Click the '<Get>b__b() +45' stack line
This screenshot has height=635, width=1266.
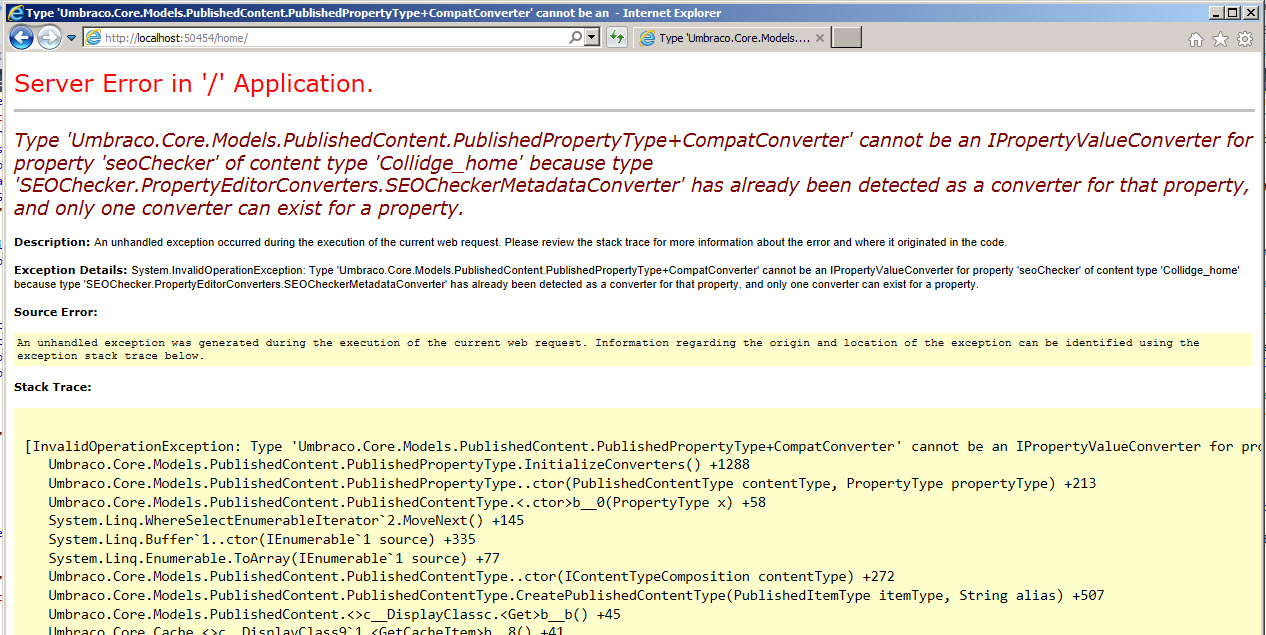click(334, 614)
